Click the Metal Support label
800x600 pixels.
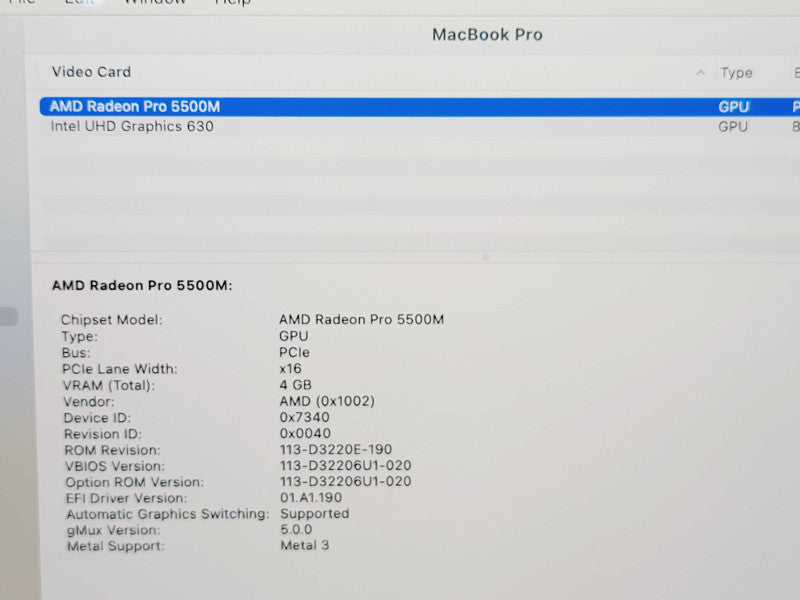pyautogui.click(x=116, y=546)
